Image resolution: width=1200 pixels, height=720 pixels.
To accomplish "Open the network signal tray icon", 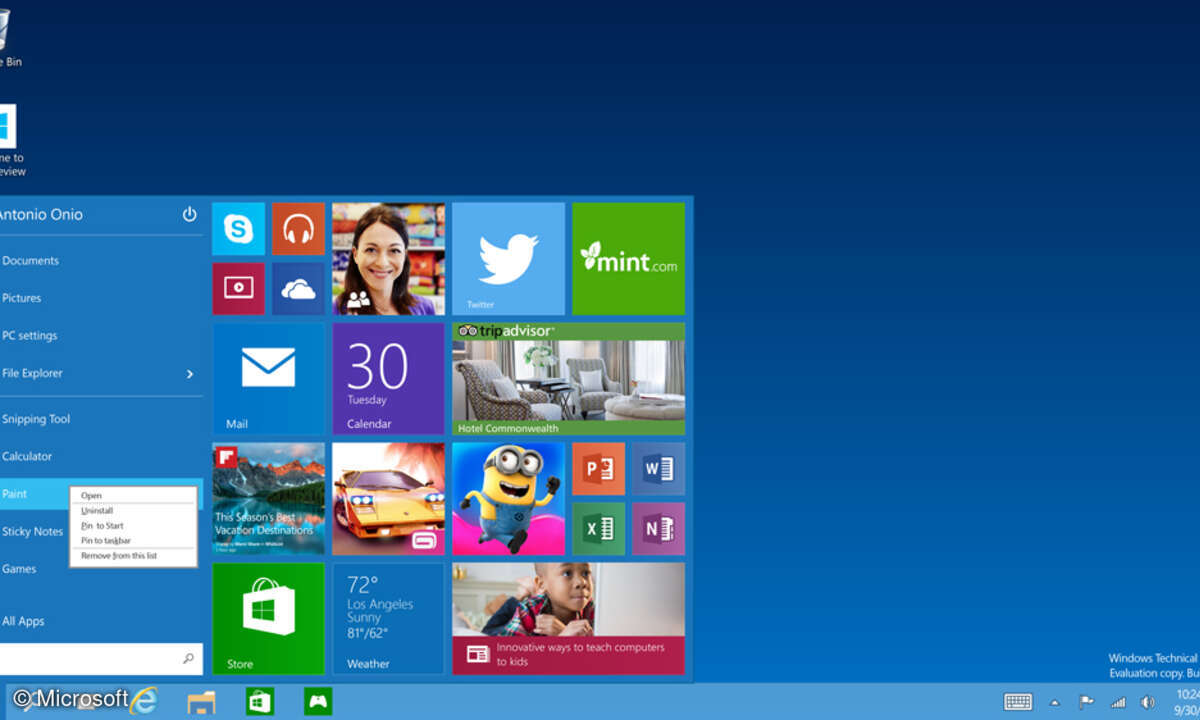I will 1118,702.
